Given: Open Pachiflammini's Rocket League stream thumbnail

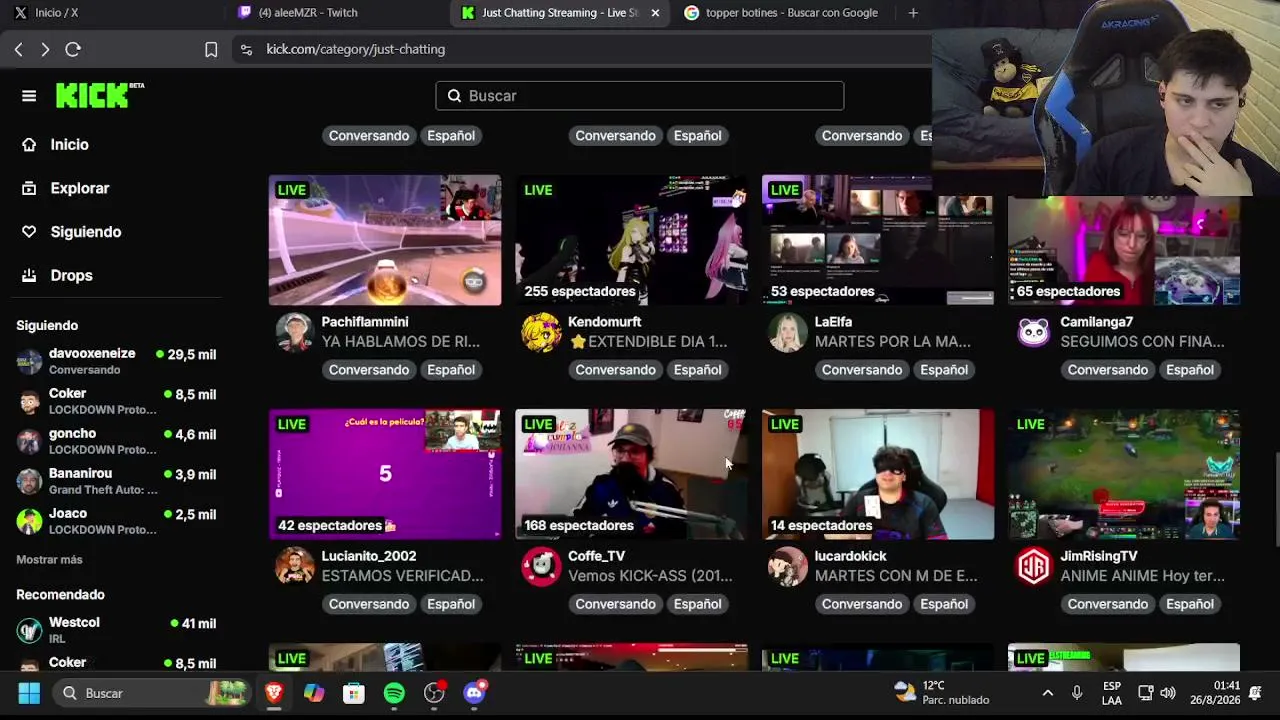Looking at the screenshot, I should click(x=385, y=240).
